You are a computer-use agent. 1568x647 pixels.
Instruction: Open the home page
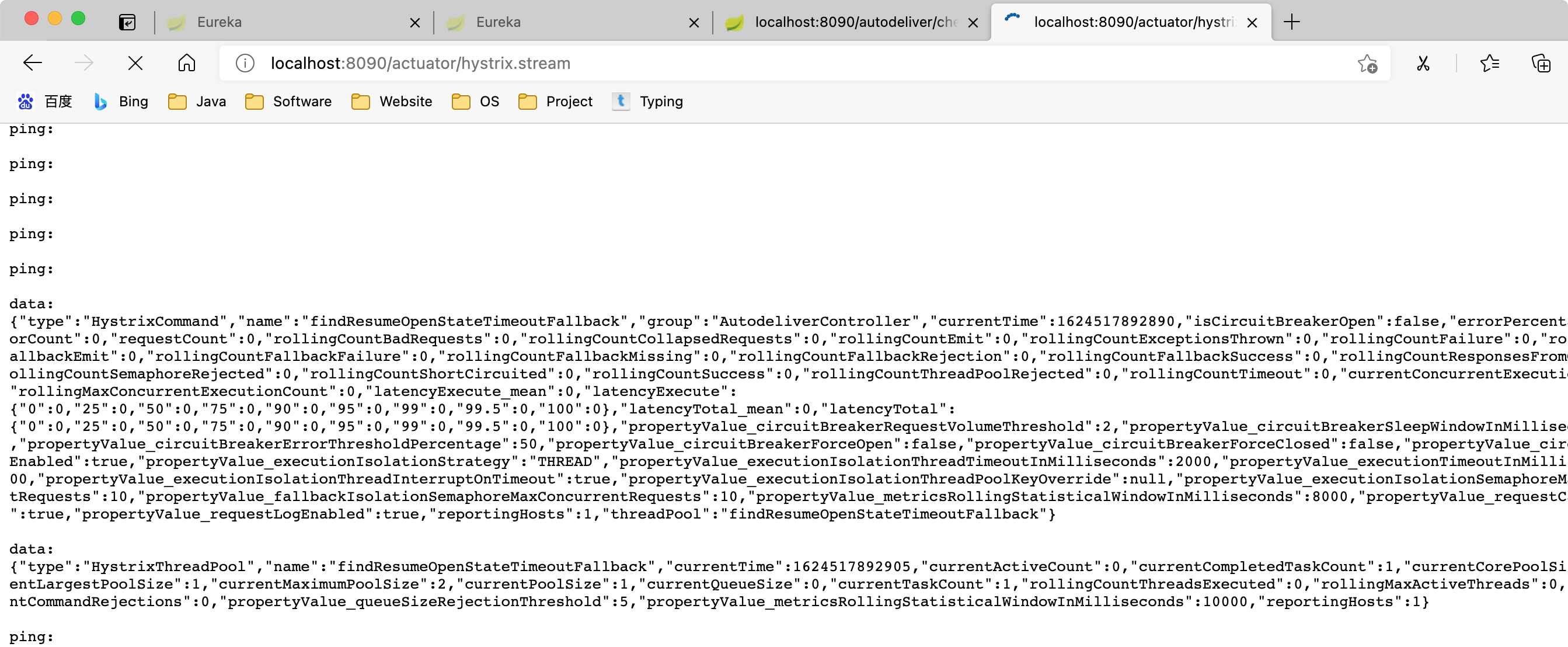click(187, 62)
